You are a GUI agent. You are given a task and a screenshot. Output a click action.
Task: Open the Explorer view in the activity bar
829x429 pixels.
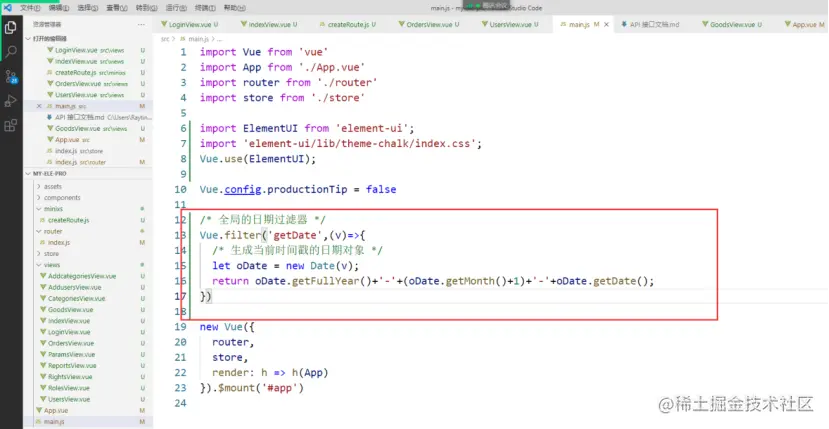pyautogui.click(x=11, y=27)
